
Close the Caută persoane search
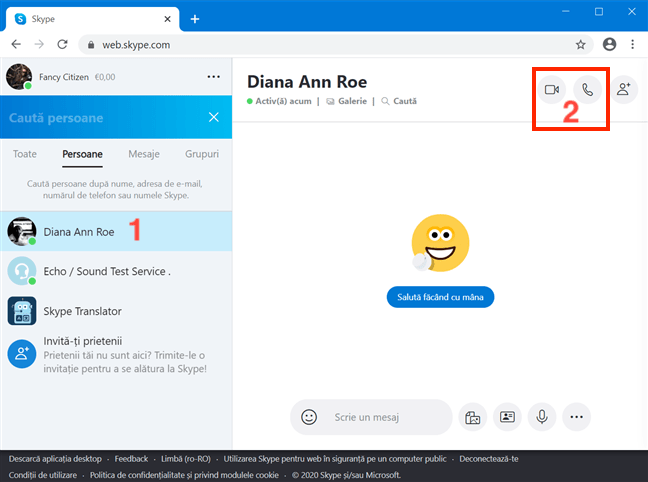click(x=214, y=117)
